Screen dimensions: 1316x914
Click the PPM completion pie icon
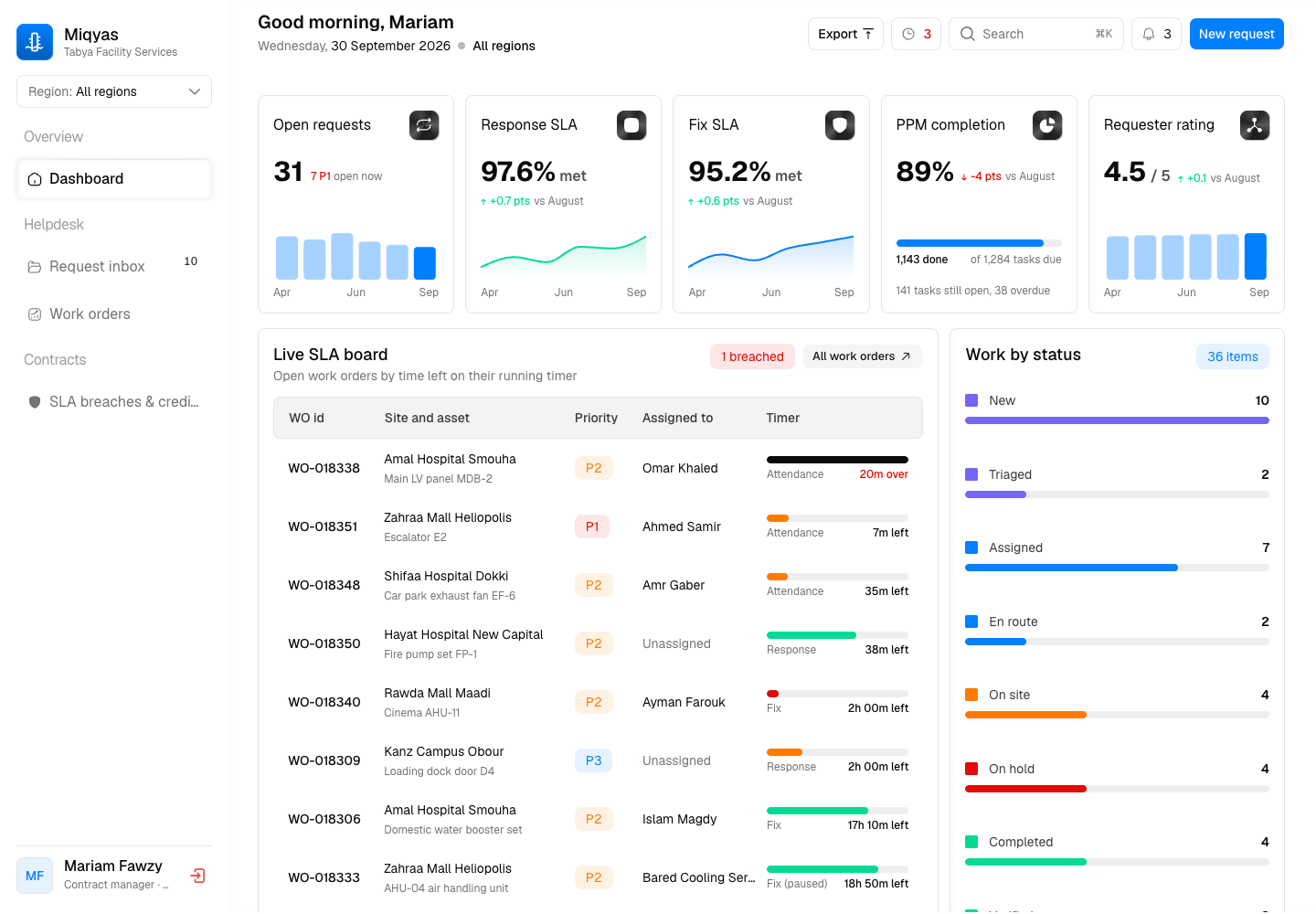(x=1047, y=125)
